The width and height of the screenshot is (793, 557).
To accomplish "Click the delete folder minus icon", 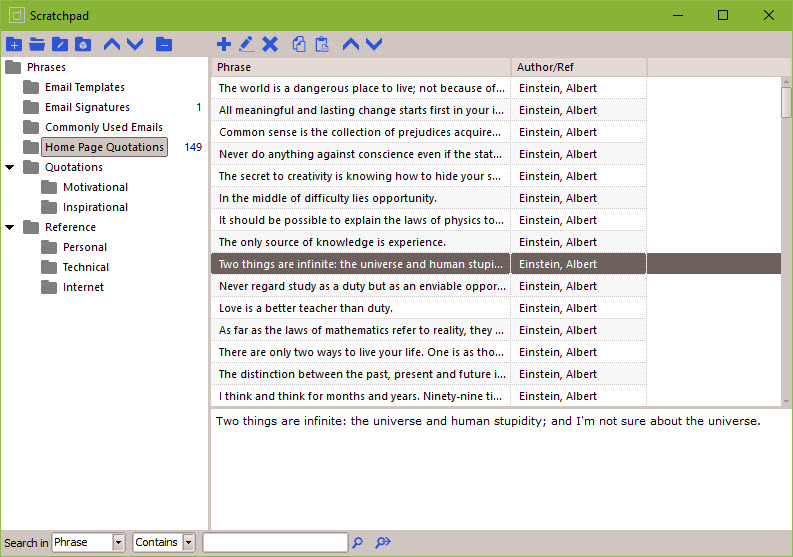I will click(164, 45).
